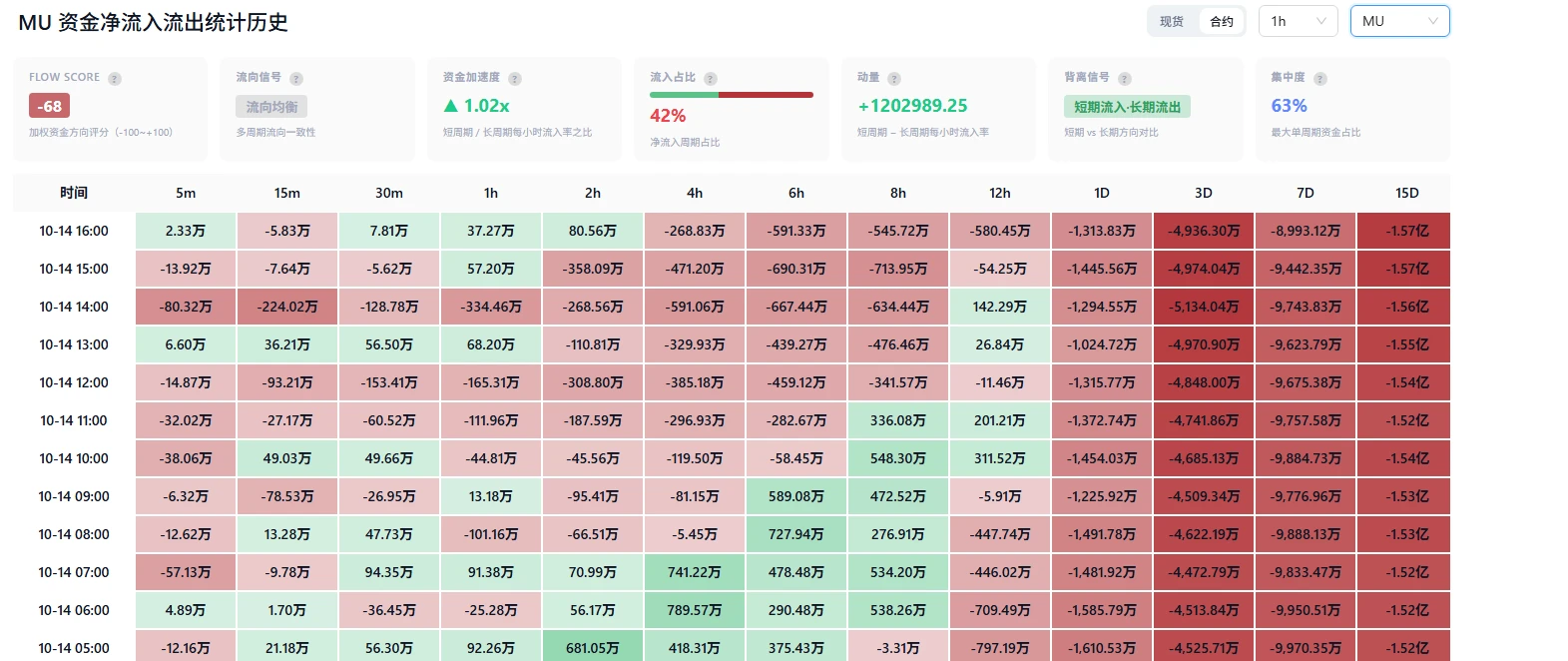The image size is (1568, 661).
Task: Click the 1D column header
Action: pos(1102,193)
